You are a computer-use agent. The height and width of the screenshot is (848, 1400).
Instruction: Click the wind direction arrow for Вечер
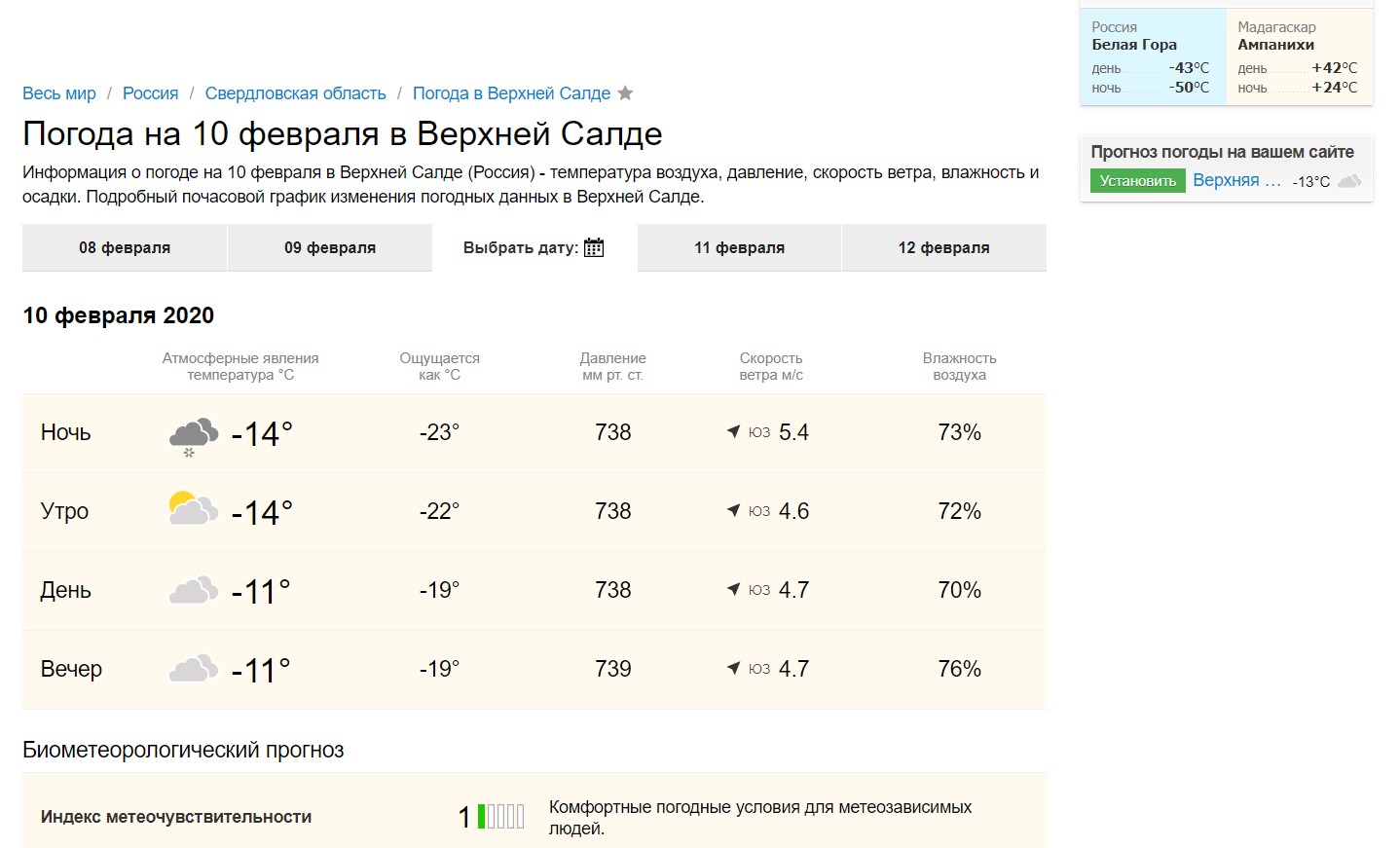point(733,668)
